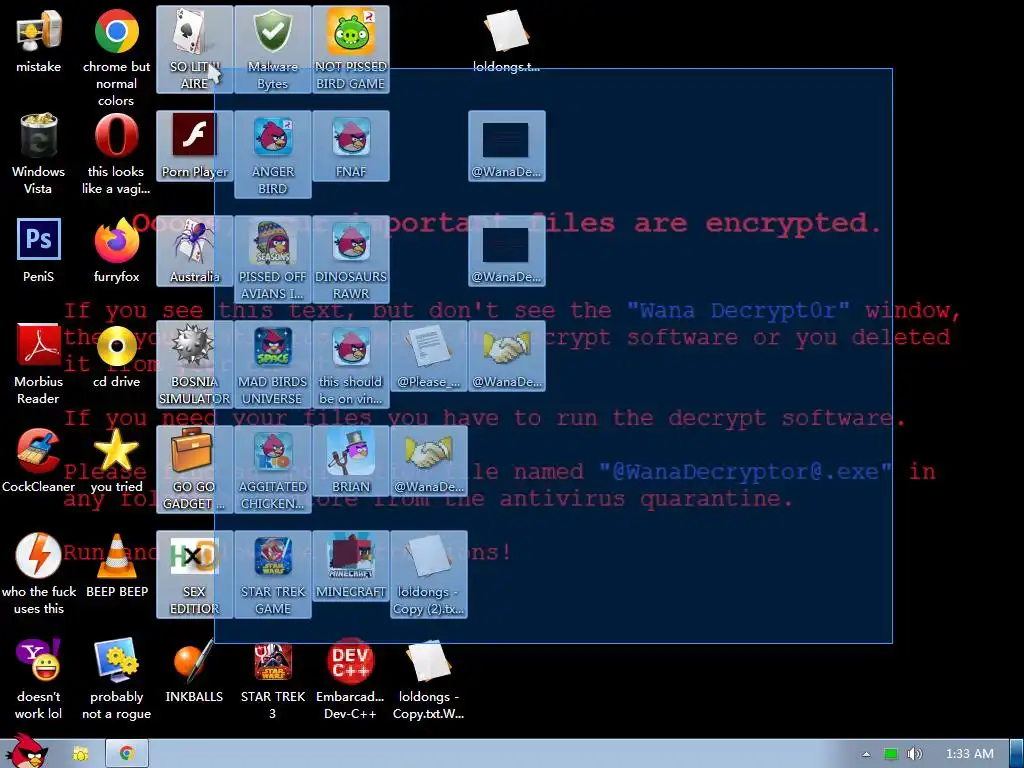Viewport: 1024px width, 768px height.
Task: Select 'AGGITATED CHICKEN' Rio icon
Action: (x=273, y=470)
